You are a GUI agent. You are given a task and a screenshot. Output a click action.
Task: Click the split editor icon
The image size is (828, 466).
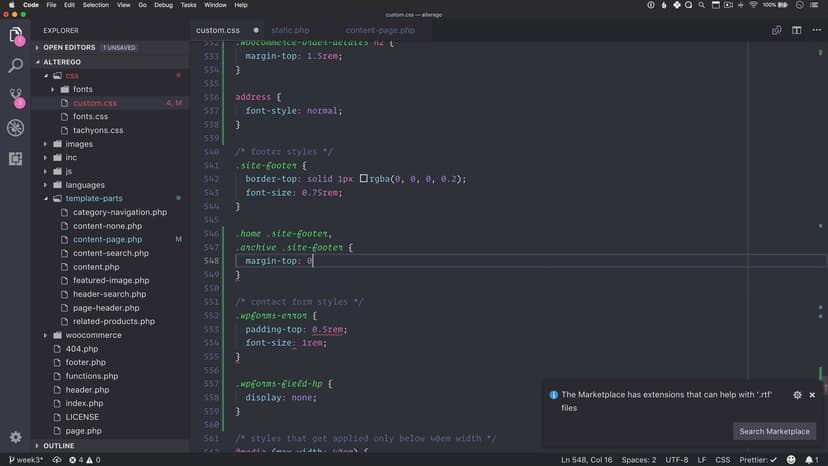796,31
